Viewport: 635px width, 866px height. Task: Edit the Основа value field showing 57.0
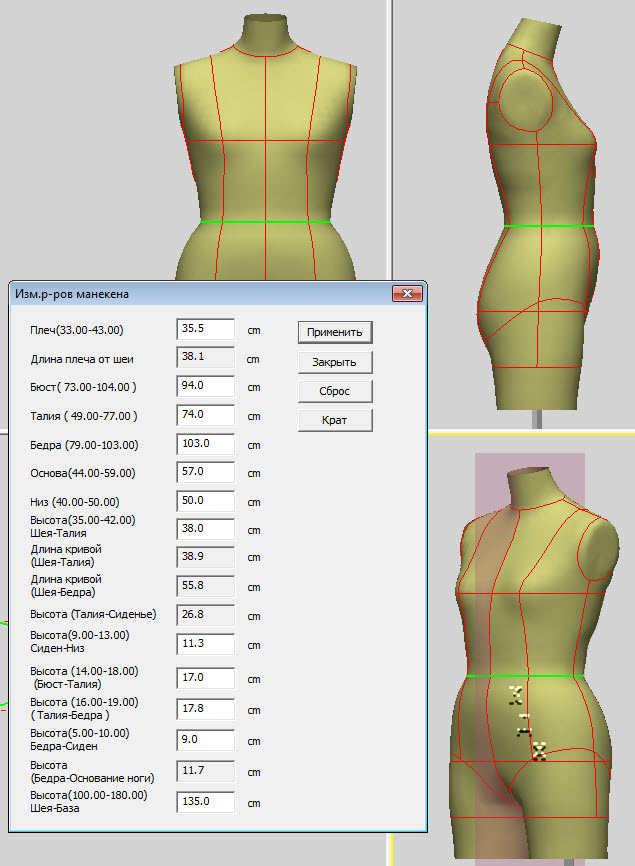tap(205, 472)
